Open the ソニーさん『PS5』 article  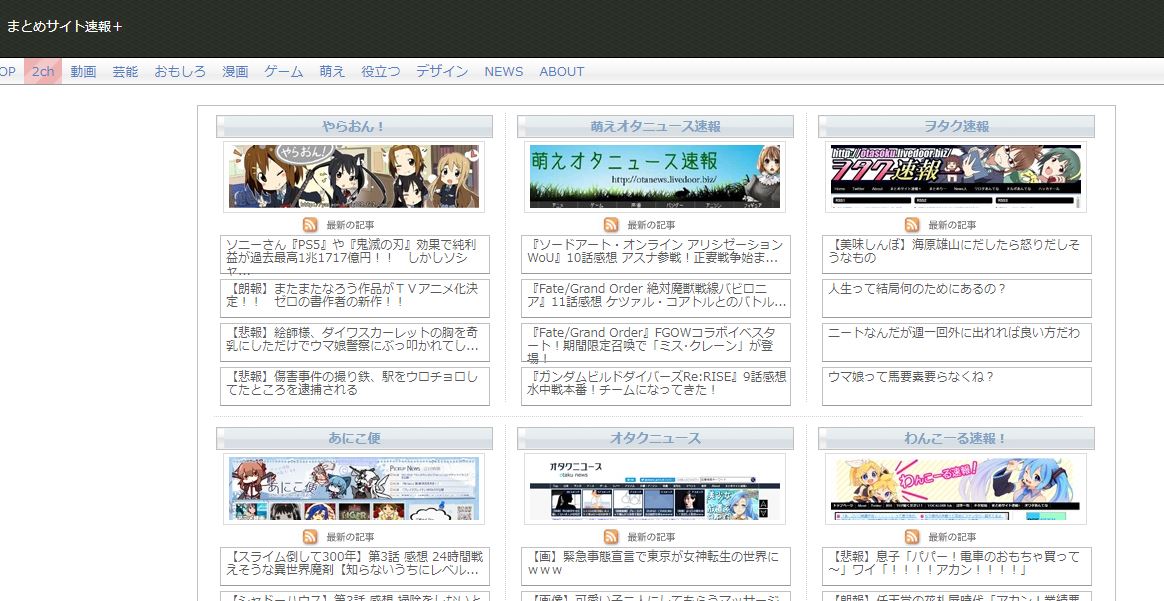[x=355, y=254]
